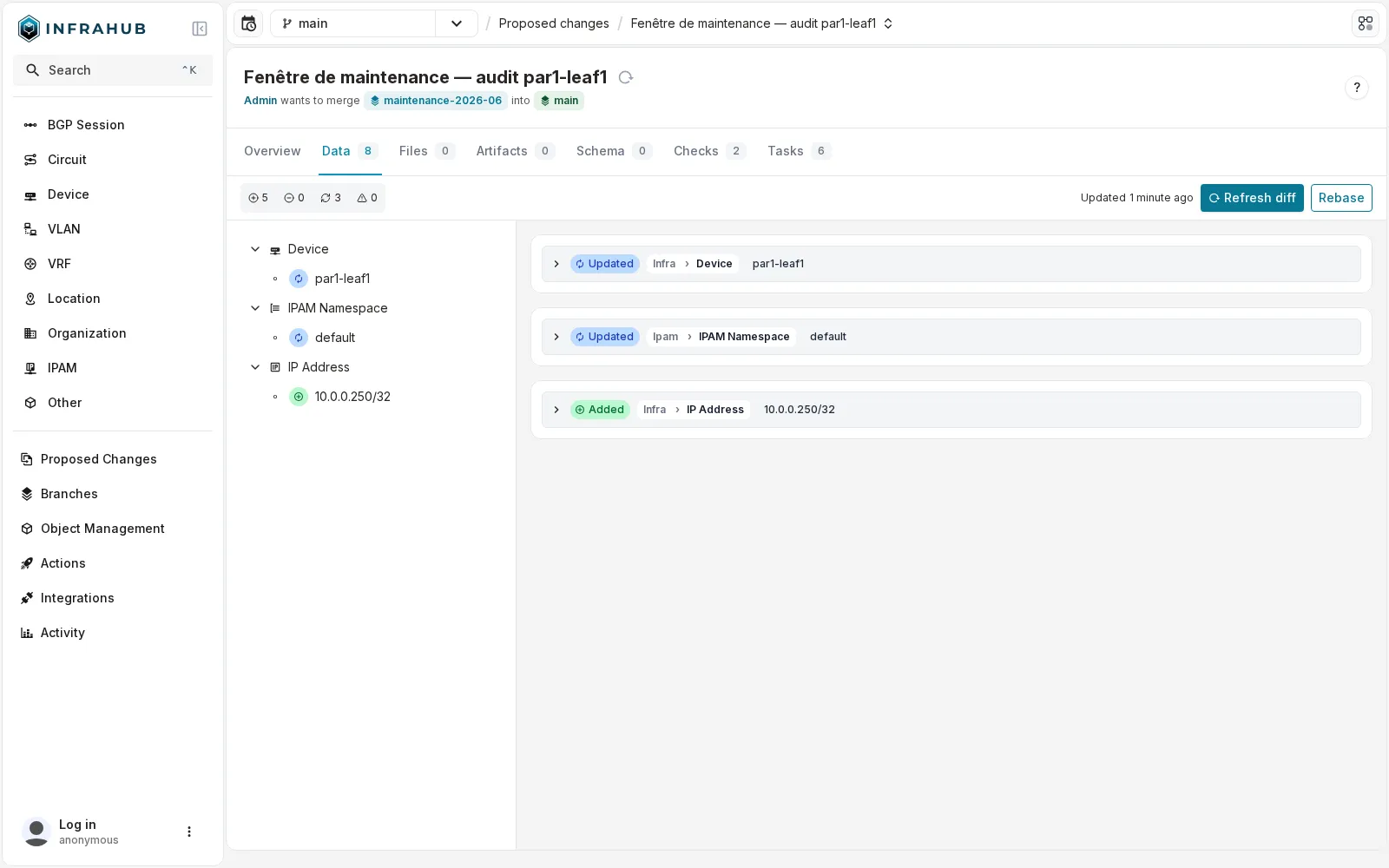Switch to the Schema tab
The height and width of the screenshot is (868, 1389).
[614, 151]
